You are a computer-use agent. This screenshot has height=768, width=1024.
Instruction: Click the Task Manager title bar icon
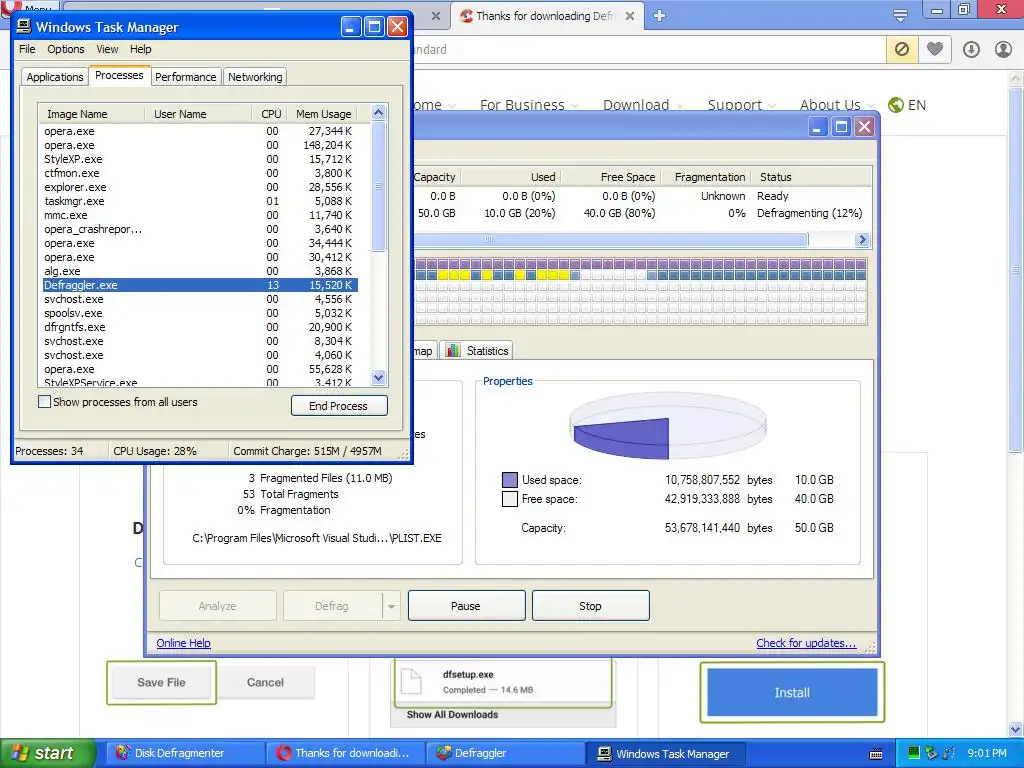point(24,26)
